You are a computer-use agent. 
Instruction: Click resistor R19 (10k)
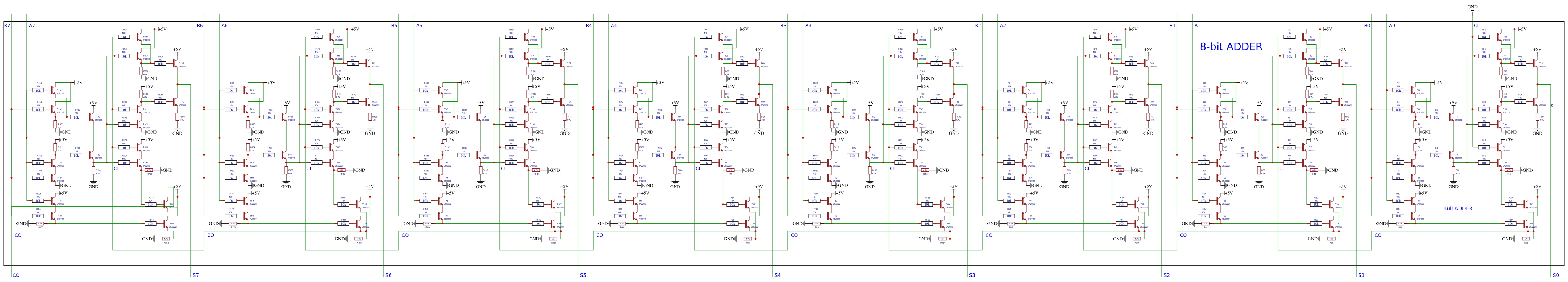click(x=1520, y=64)
